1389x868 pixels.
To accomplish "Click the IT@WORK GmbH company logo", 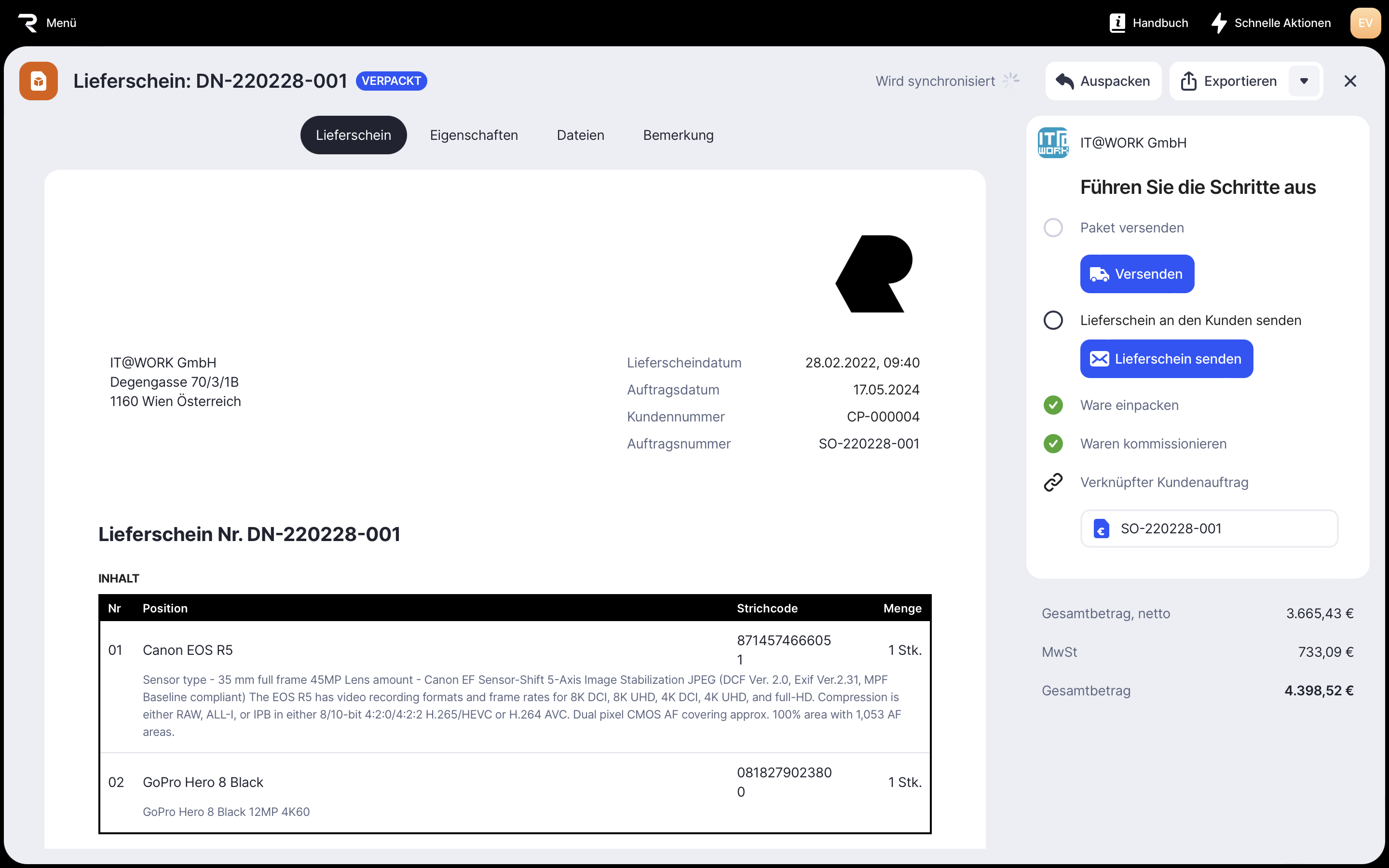I will point(1053,142).
